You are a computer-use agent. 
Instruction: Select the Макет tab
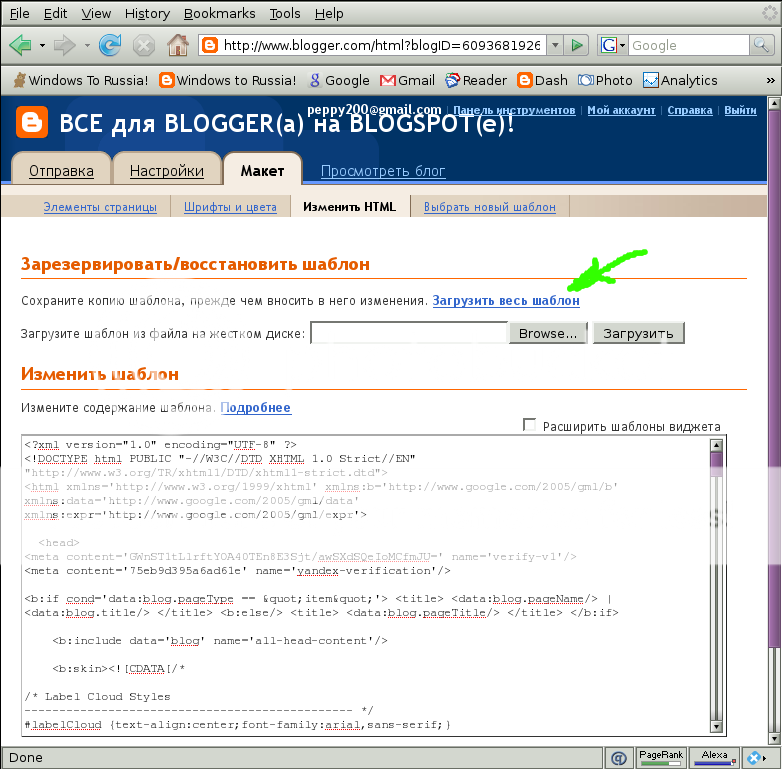pyautogui.click(x=262, y=171)
